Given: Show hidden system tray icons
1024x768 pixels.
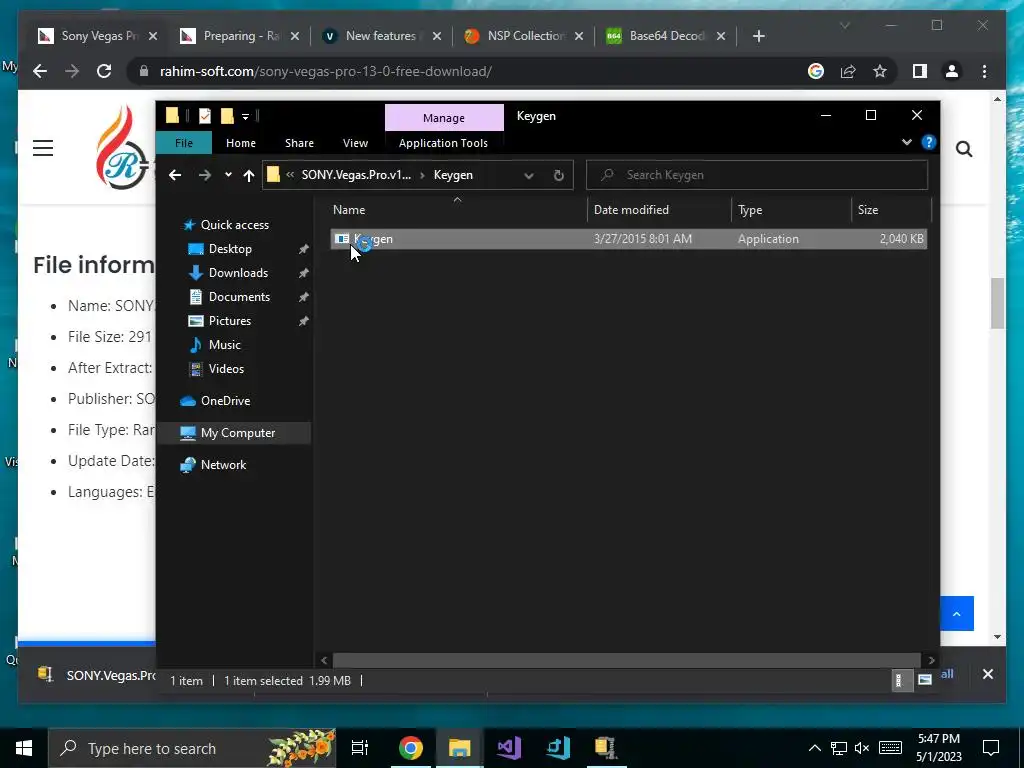Looking at the screenshot, I should click(814, 748).
